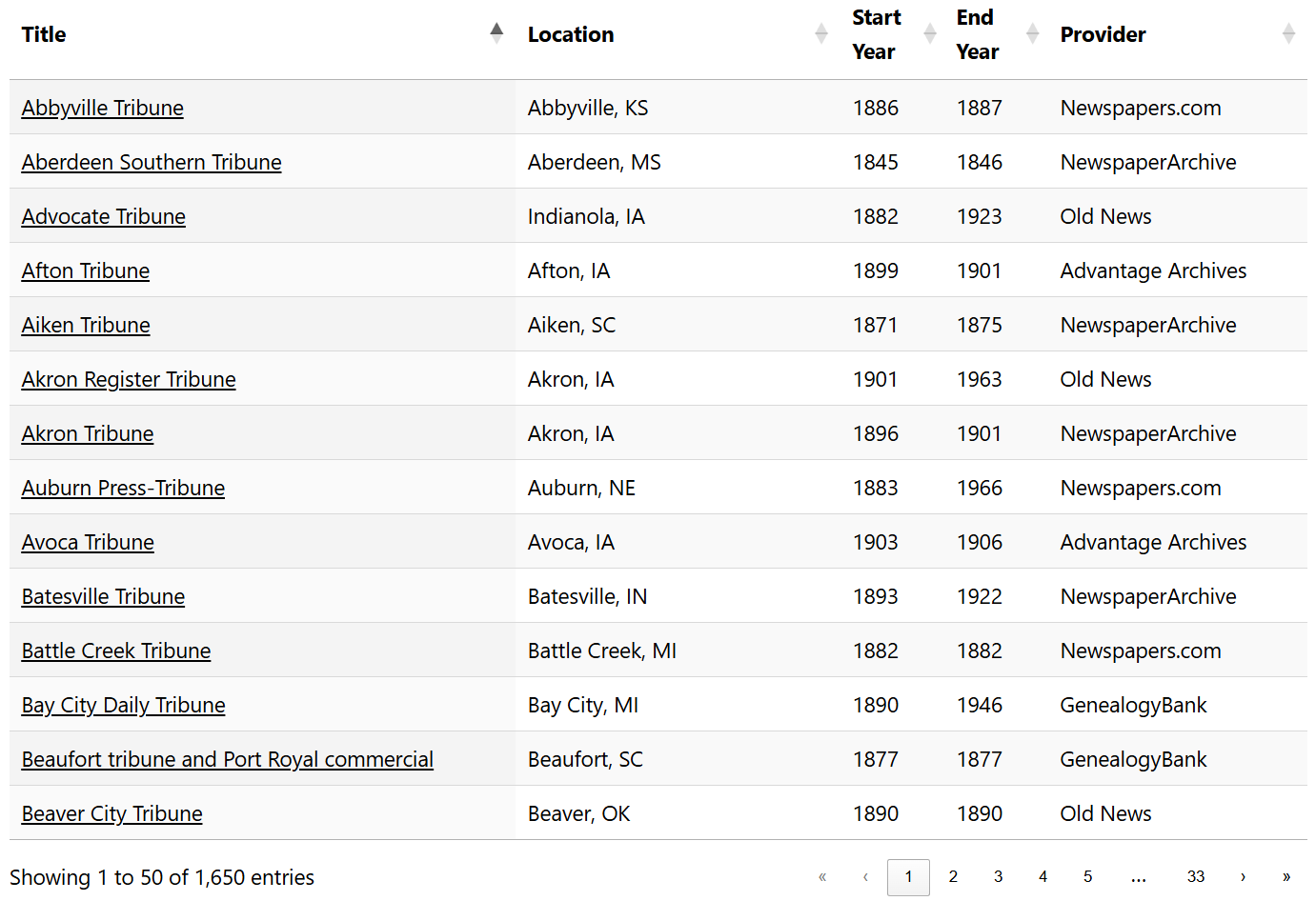Open Beaufort tribune and Port Royal commercial

tap(228, 759)
